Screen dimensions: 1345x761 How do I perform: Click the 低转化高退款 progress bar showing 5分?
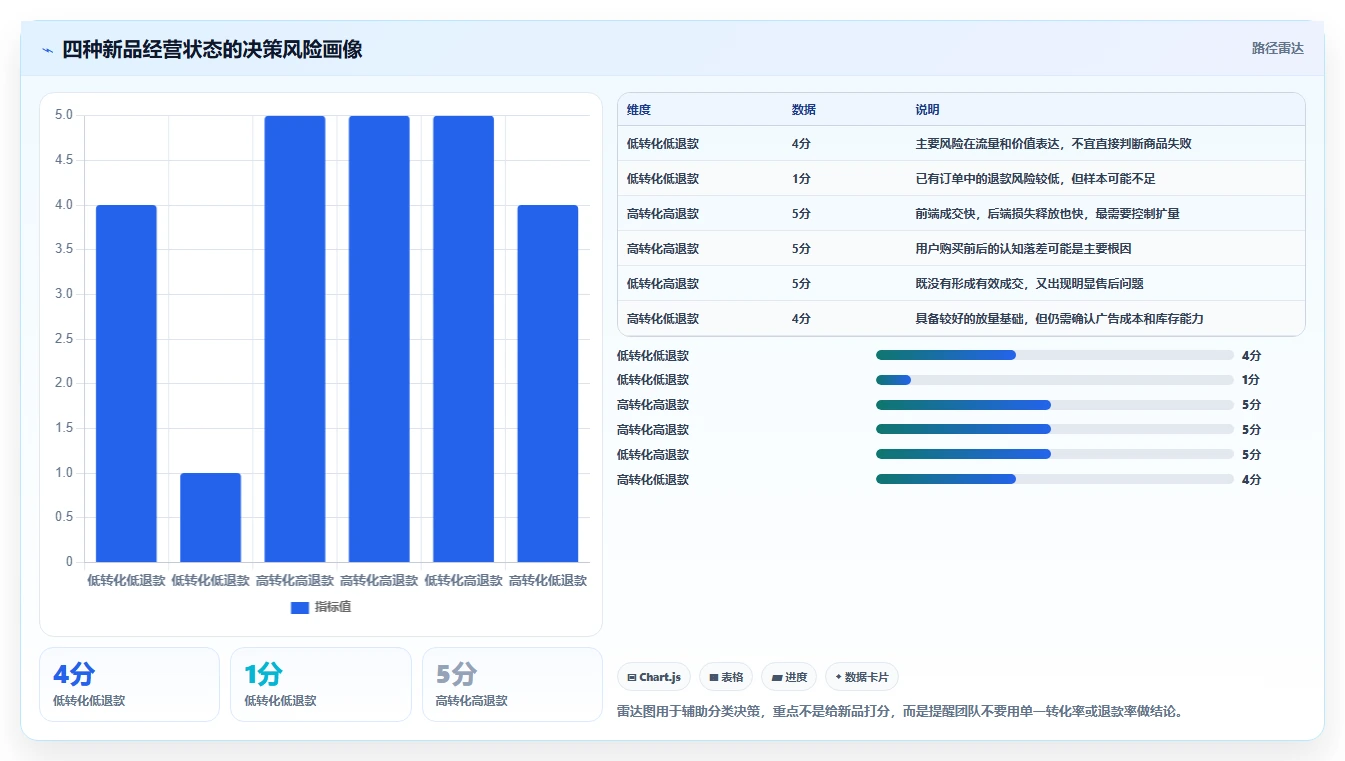pos(1055,454)
